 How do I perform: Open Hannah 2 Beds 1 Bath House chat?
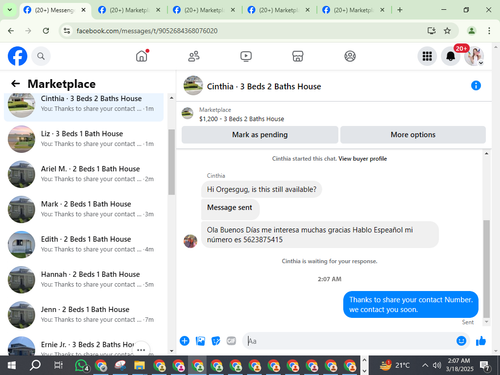[83, 279]
